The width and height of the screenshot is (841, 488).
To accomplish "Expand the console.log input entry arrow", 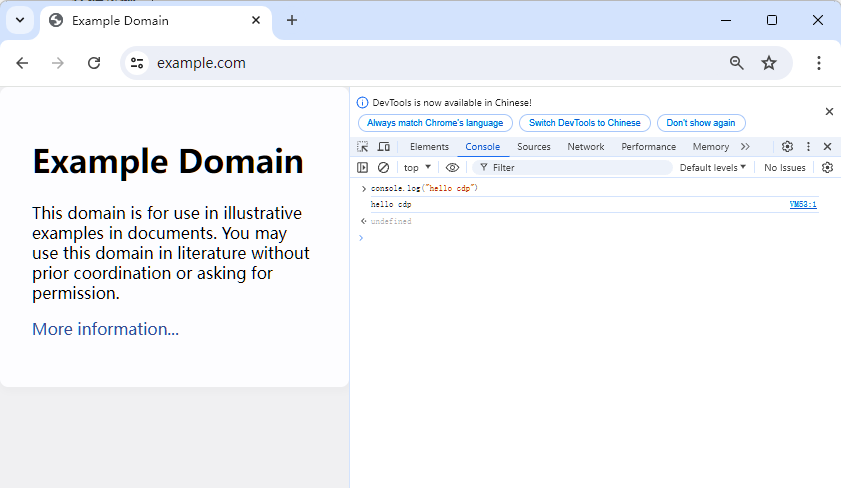I will tap(364, 189).
